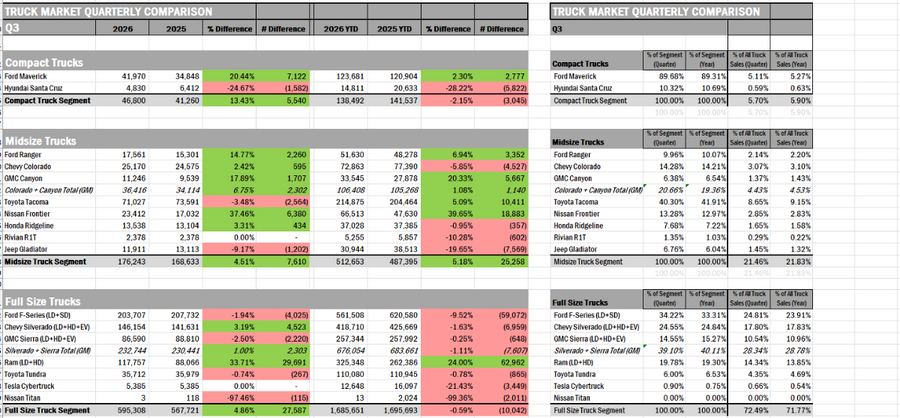Select Nissan Frontier 37.46% cell
The width and height of the screenshot is (900, 418).
point(229,214)
